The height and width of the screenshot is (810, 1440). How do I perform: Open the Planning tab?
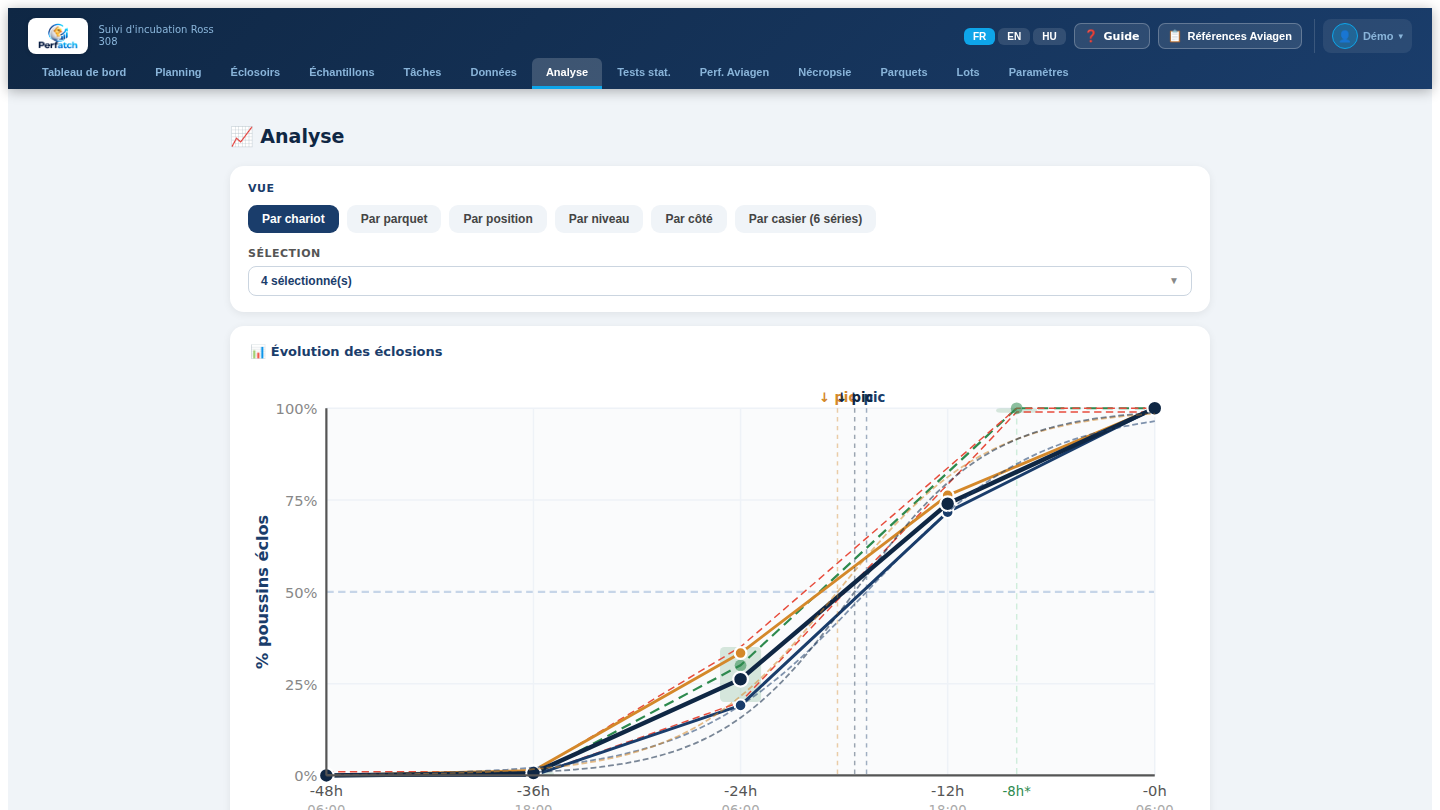tap(178, 72)
